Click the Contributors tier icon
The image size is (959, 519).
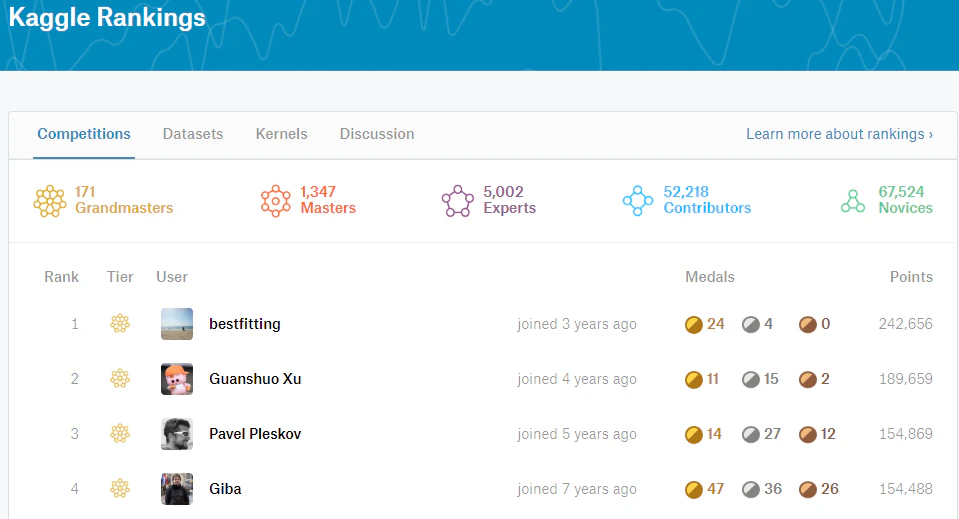pos(638,201)
